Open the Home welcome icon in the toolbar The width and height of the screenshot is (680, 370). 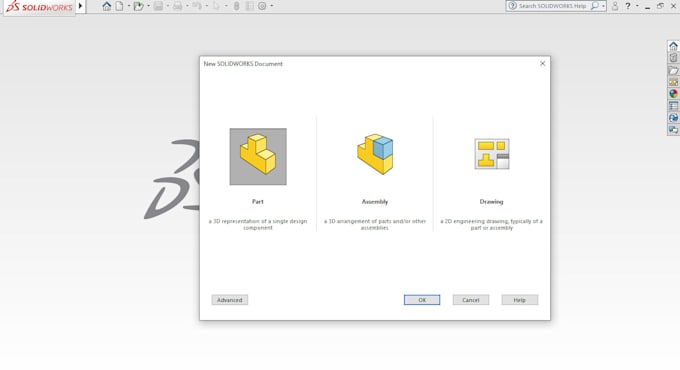[106, 6]
